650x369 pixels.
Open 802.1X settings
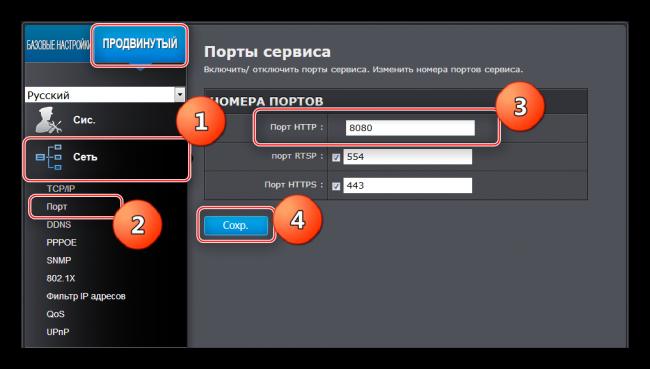(x=61, y=278)
